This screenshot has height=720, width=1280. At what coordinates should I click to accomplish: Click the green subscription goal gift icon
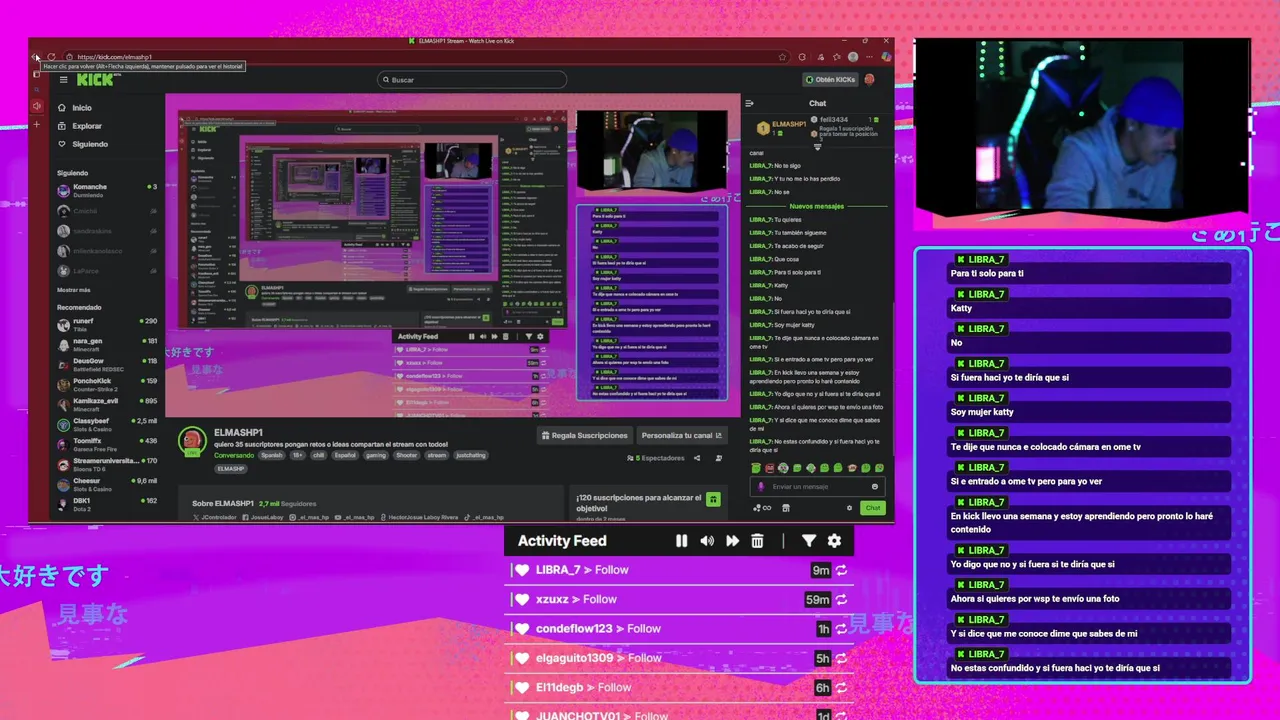click(x=713, y=499)
